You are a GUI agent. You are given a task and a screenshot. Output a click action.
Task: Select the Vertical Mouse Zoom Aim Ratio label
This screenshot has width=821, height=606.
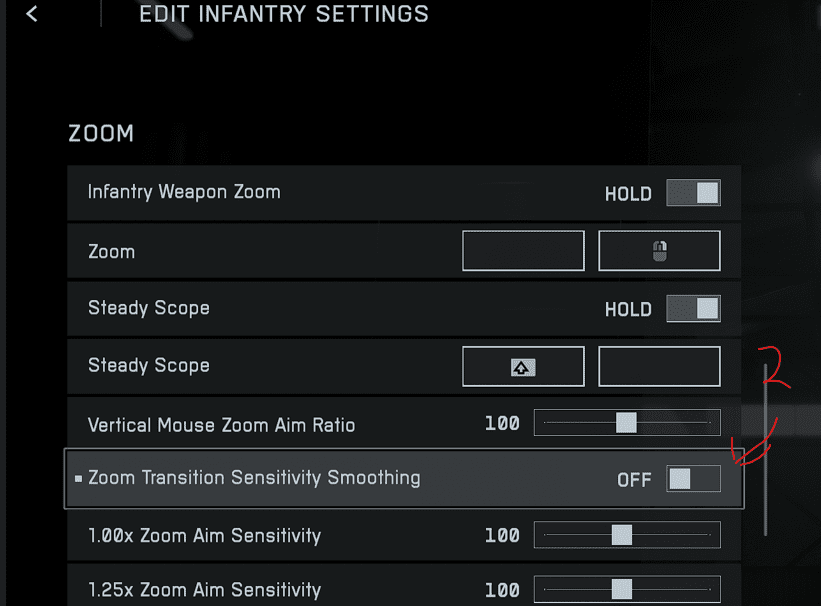point(221,424)
